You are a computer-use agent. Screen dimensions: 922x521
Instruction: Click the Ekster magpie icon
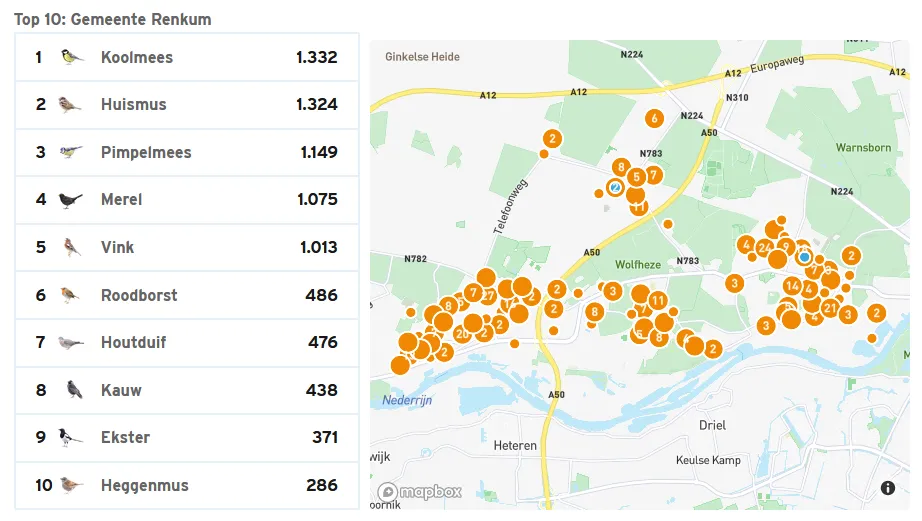tap(71, 437)
